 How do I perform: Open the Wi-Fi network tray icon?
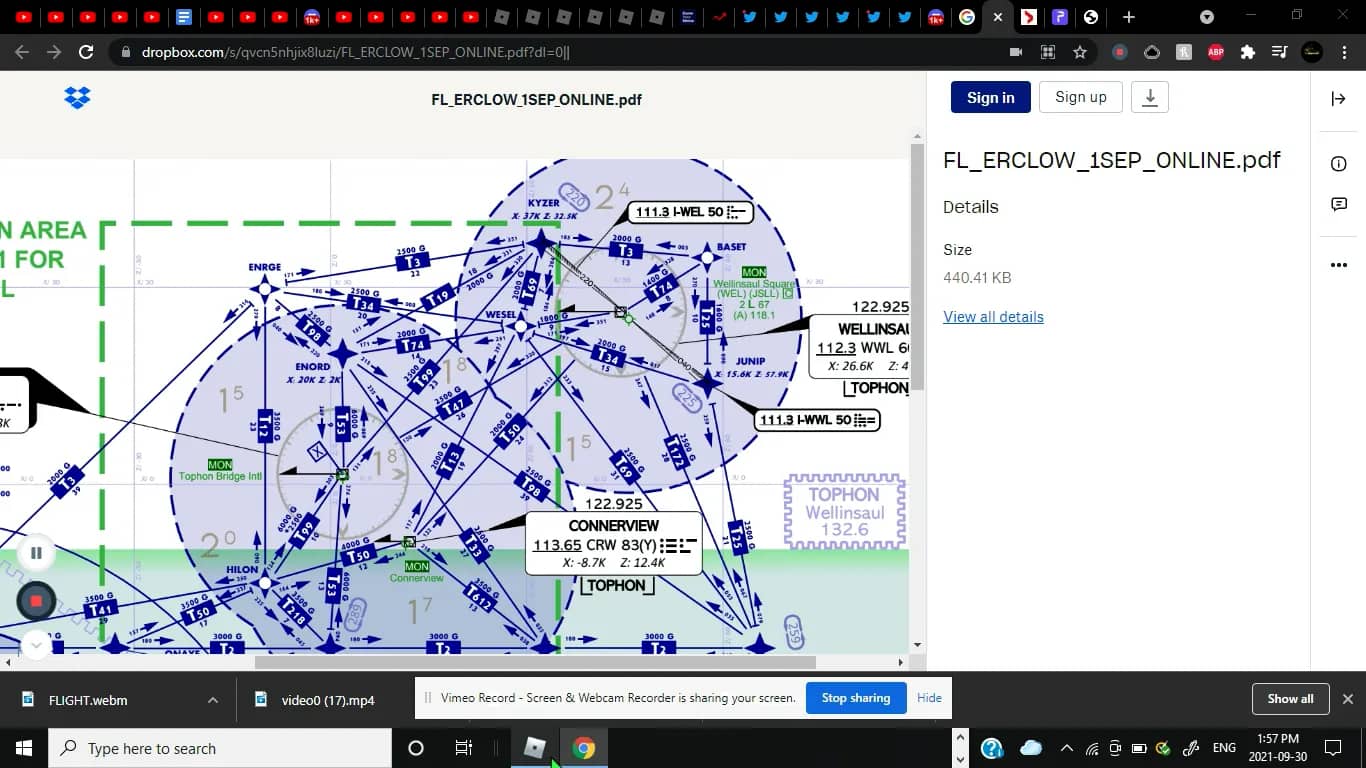[x=1092, y=748]
